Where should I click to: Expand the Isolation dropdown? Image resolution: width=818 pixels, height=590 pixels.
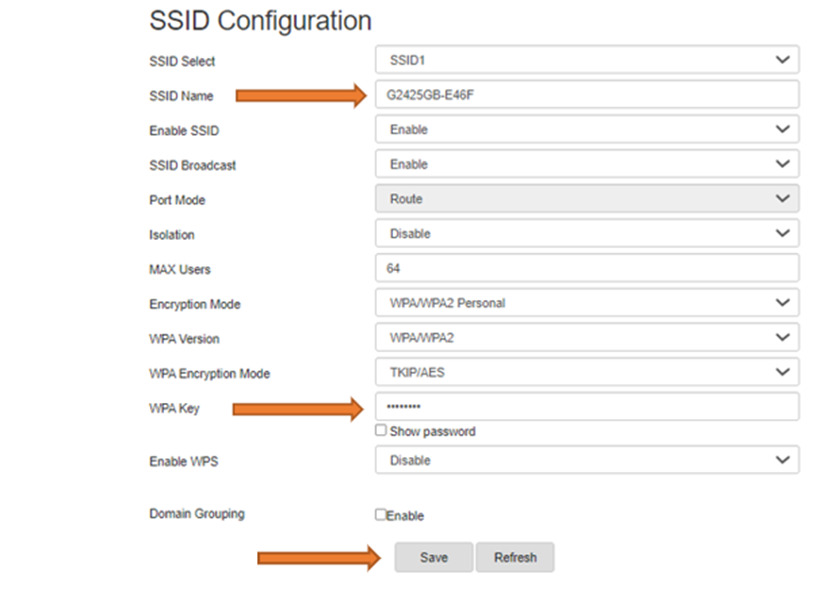coord(587,234)
